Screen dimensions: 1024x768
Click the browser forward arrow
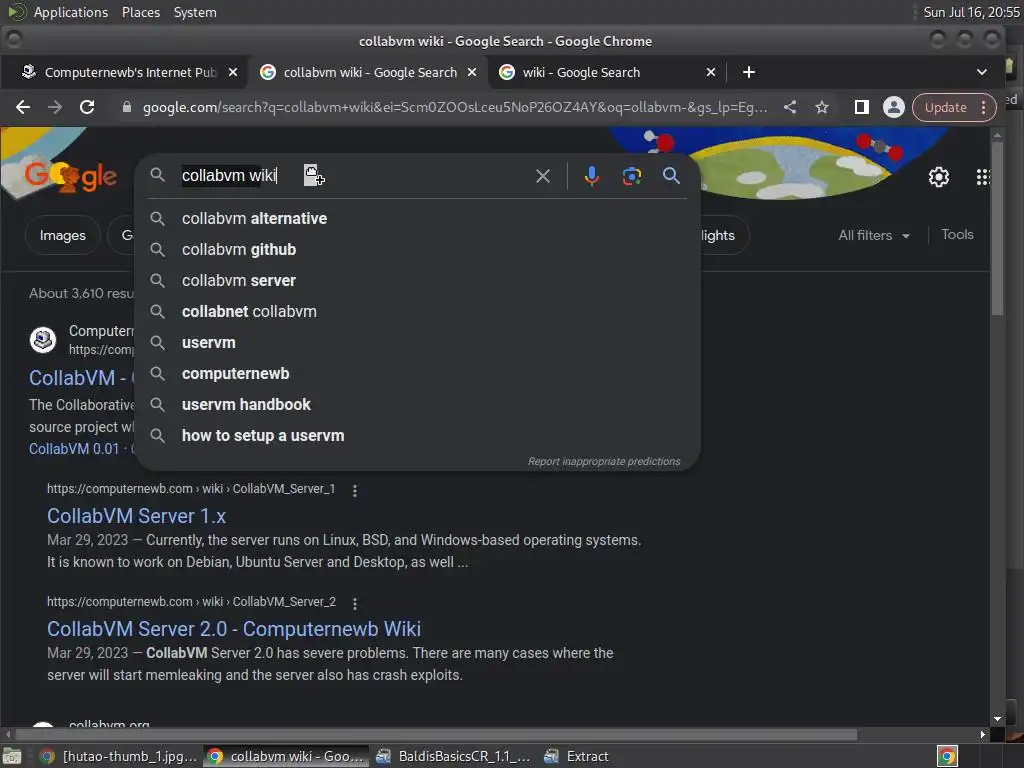click(x=55, y=107)
